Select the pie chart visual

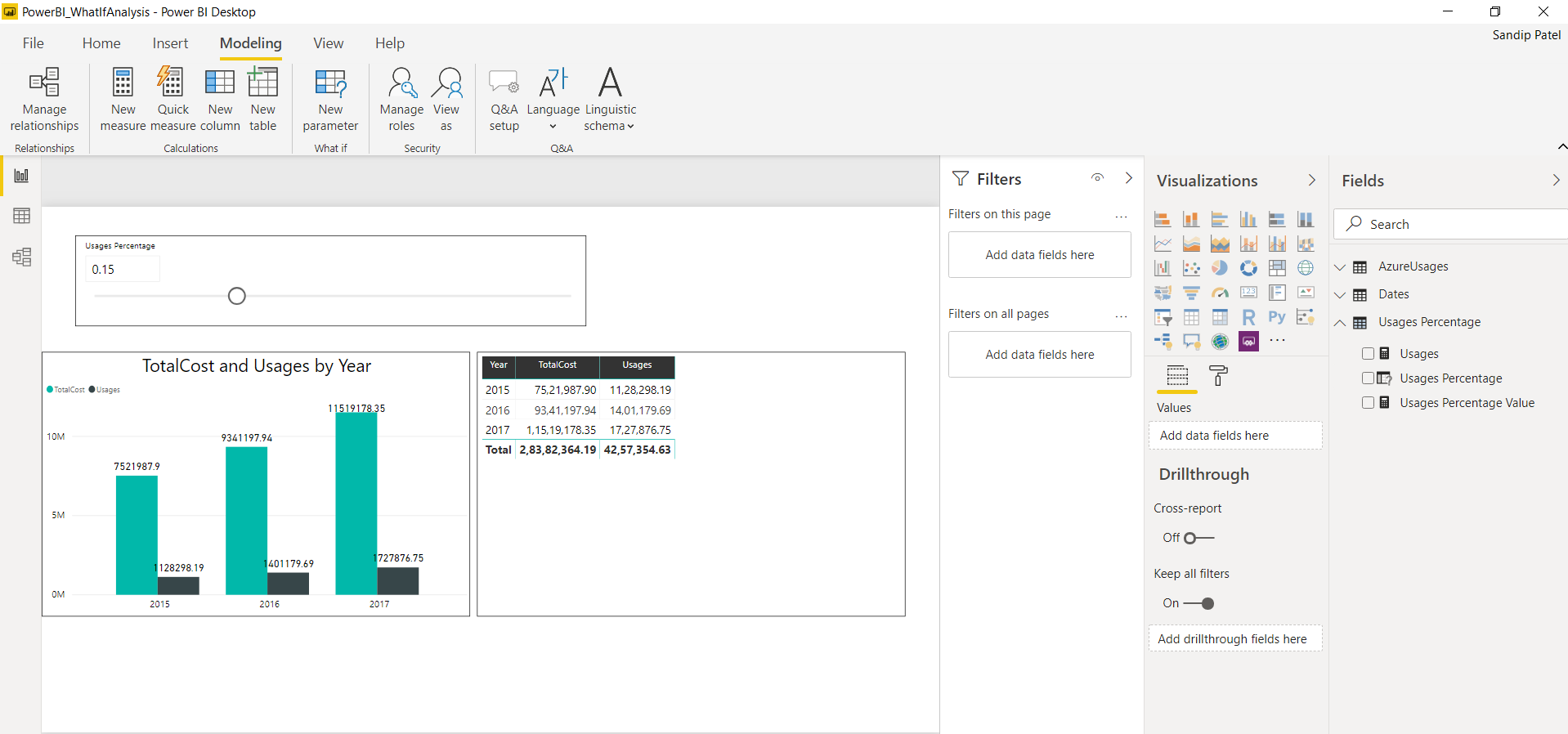tap(1220, 268)
